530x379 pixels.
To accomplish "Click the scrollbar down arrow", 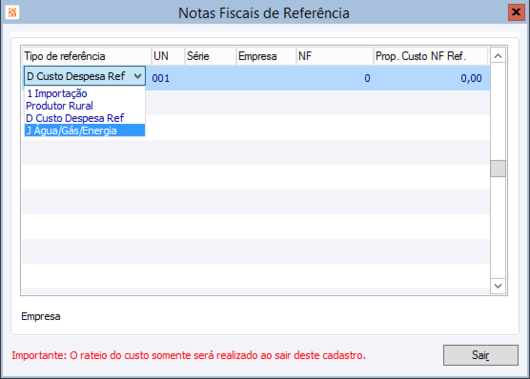I will tap(498, 286).
